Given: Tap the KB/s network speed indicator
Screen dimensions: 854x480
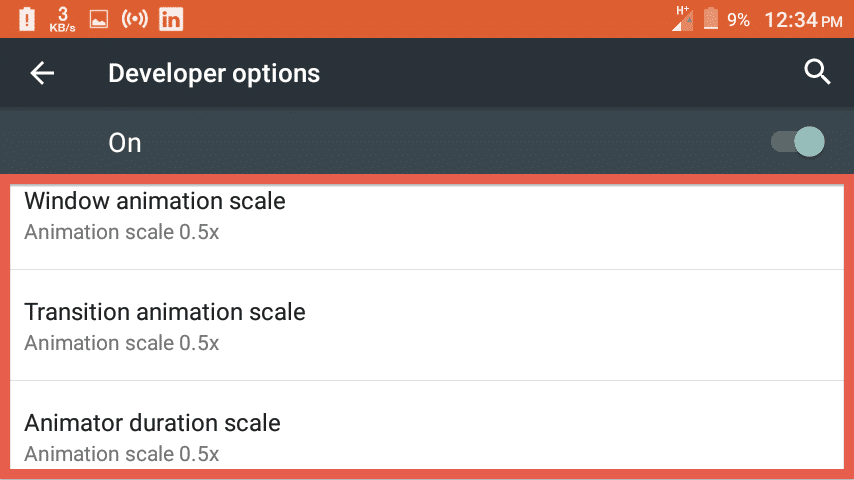Looking at the screenshot, I should click(63, 20).
